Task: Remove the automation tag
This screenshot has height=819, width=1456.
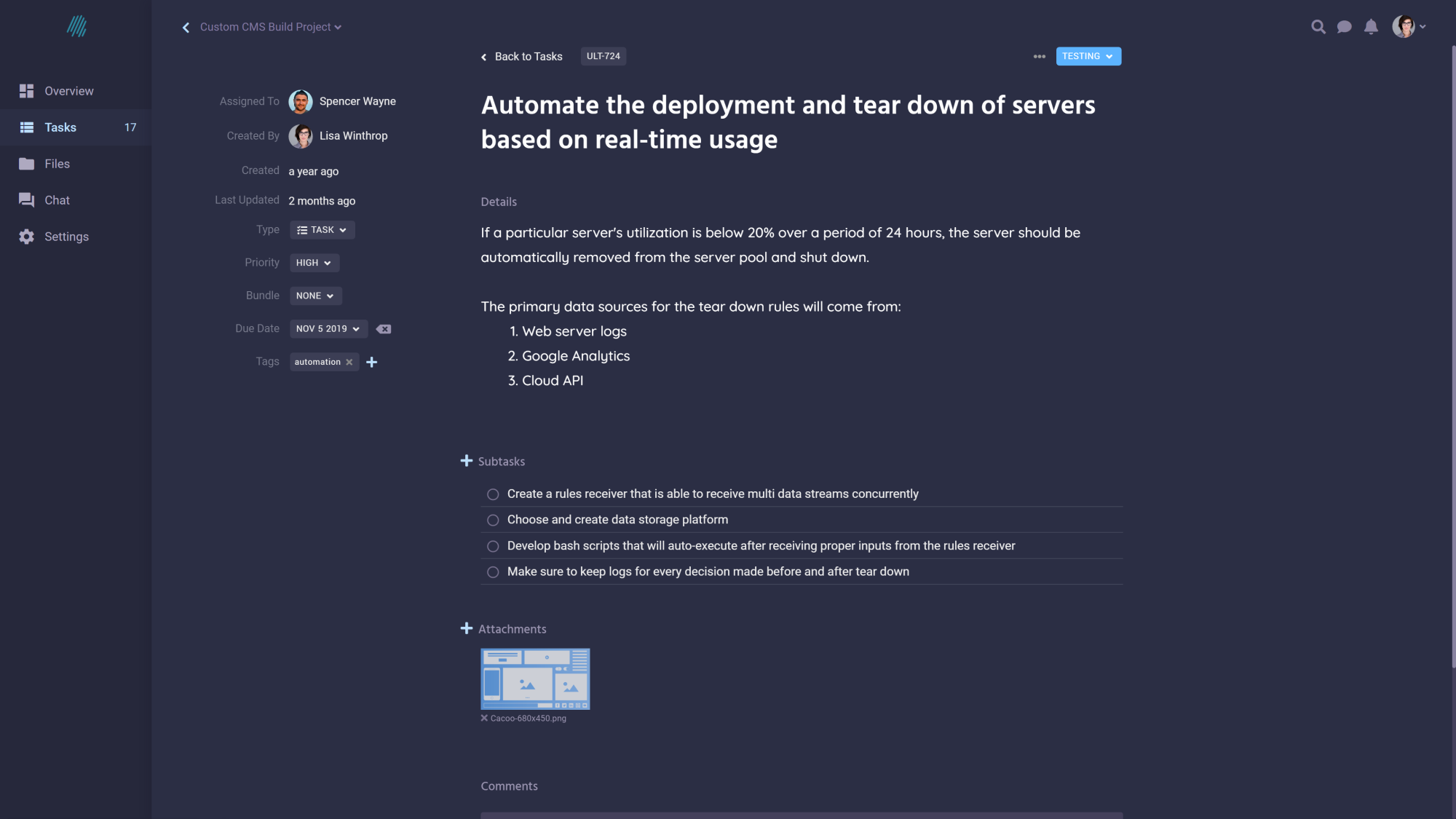Action: [x=349, y=362]
